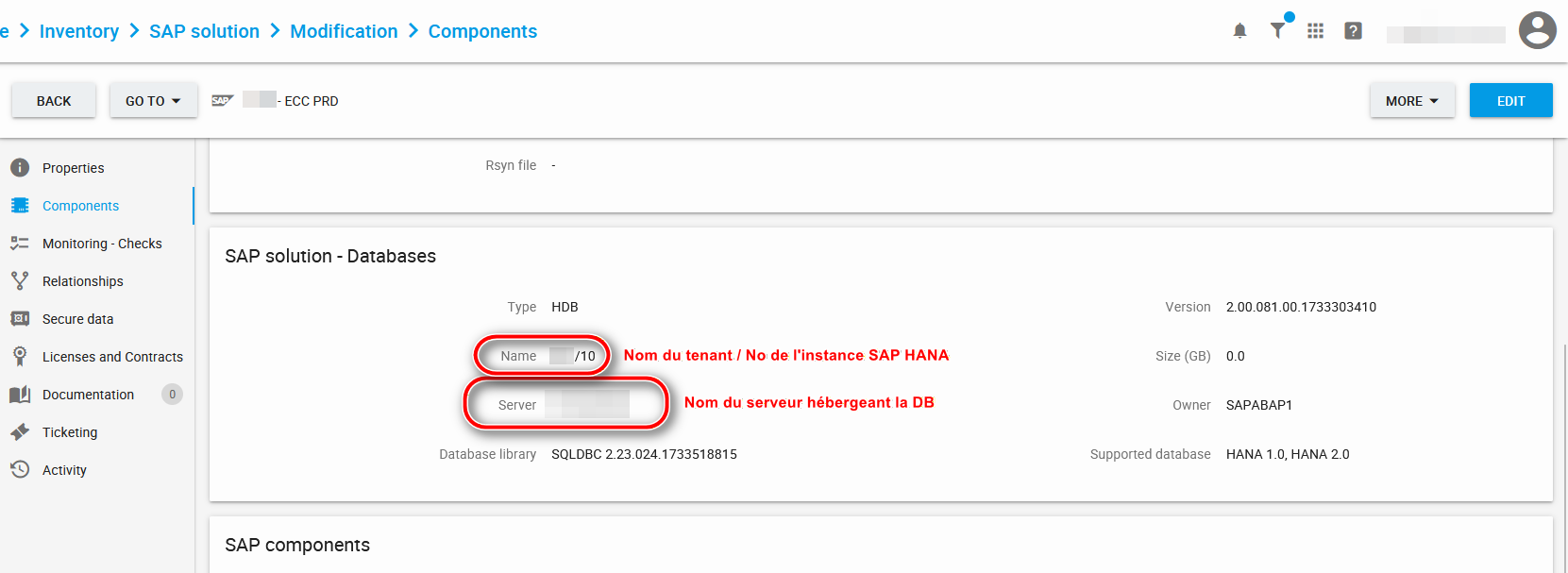Open the user account avatar
The image size is (1568, 573).
1537,30
